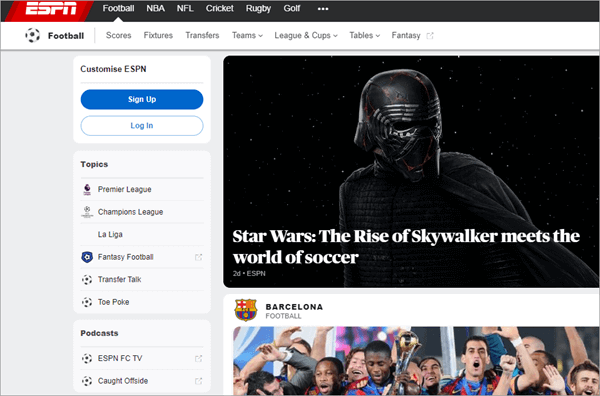Open the Champions League topic
Image resolution: width=600 pixels, height=396 pixels.
pos(142,212)
